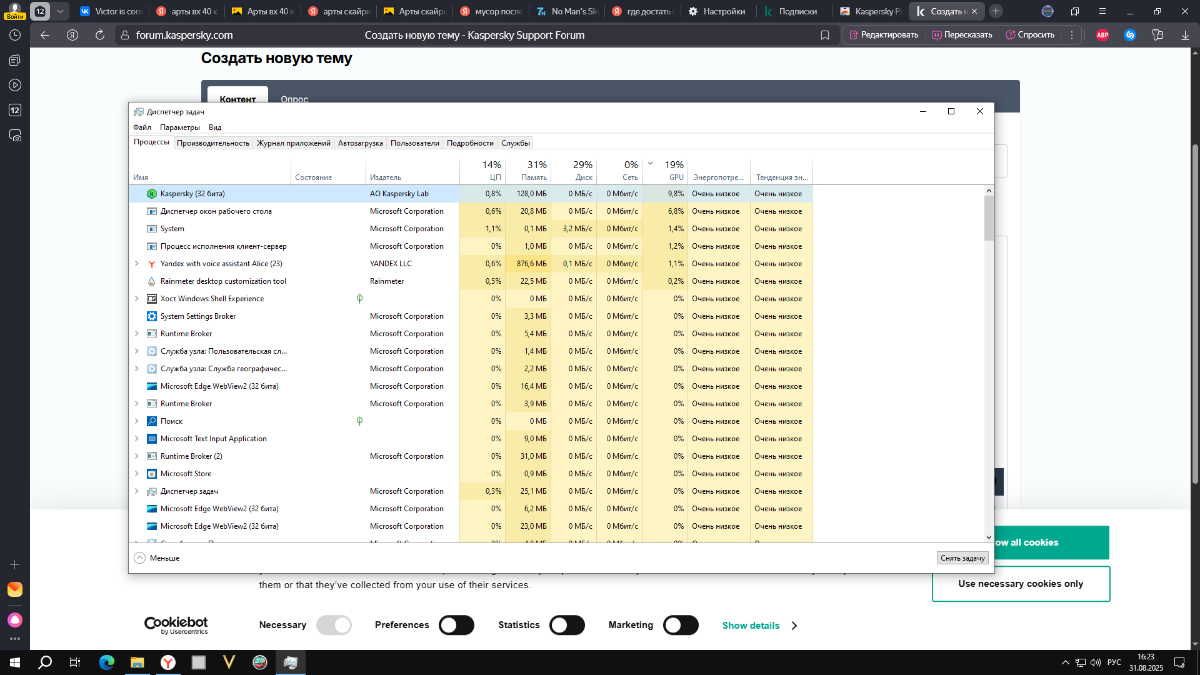Switch to the Подробности tab

coord(470,143)
